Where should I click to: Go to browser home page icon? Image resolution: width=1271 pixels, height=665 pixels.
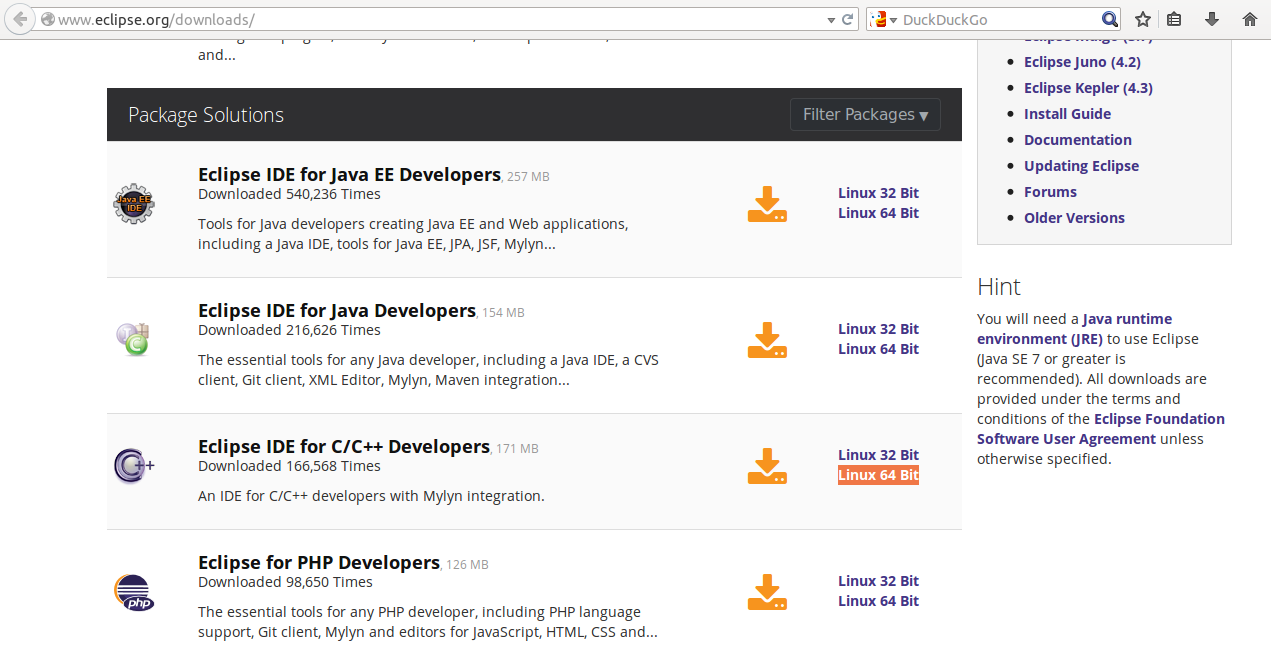1249,19
